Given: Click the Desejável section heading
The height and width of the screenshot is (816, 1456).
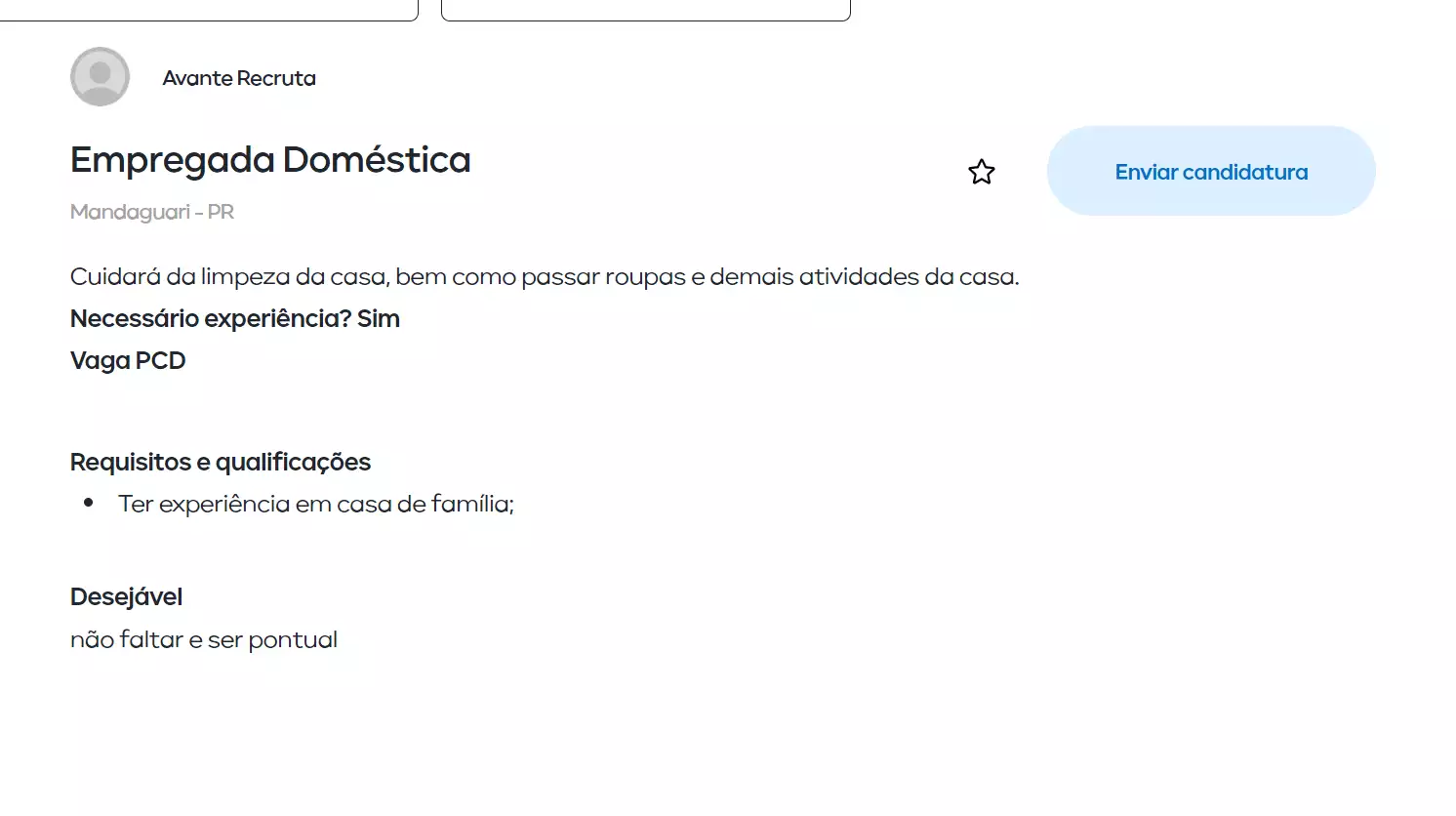Looking at the screenshot, I should [x=126, y=596].
